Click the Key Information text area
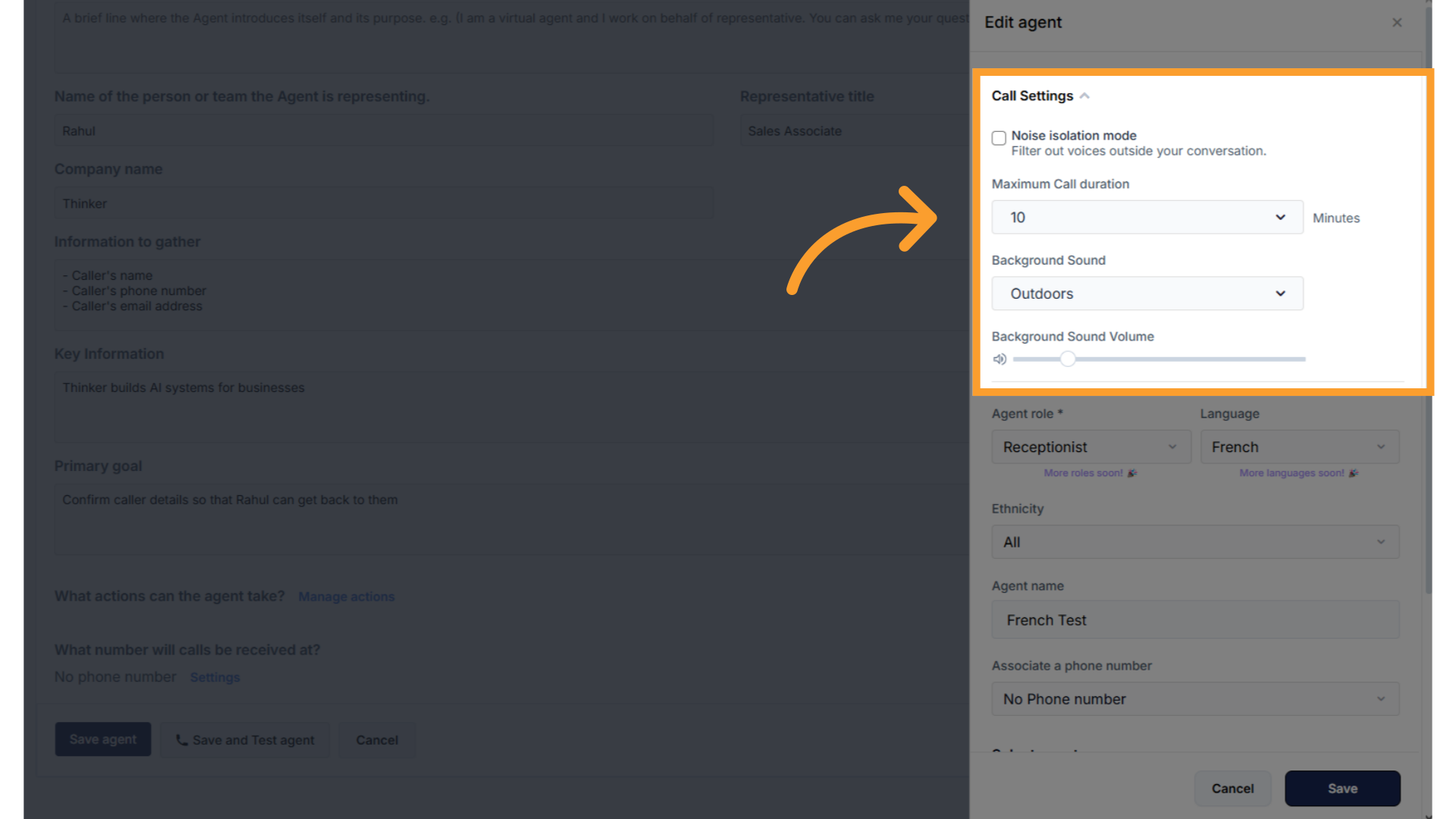1456x819 pixels. pyautogui.click(x=511, y=406)
